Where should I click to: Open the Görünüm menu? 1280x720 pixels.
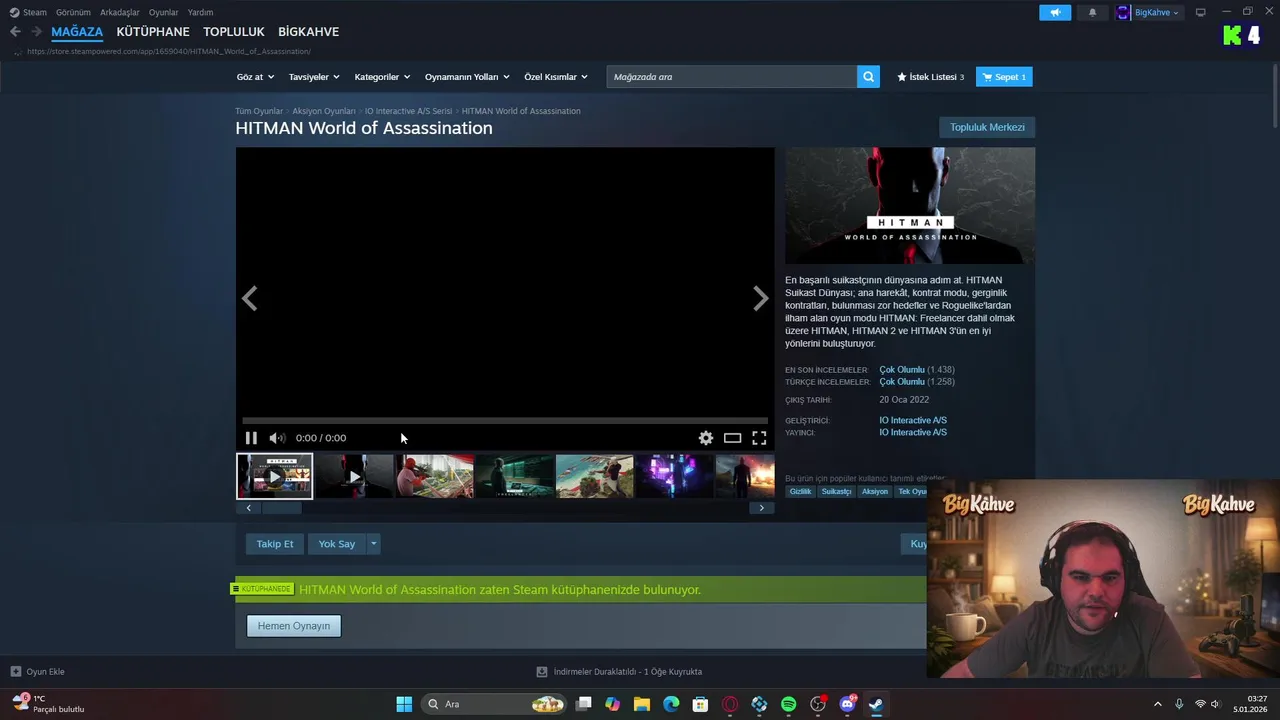click(x=73, y=12)
